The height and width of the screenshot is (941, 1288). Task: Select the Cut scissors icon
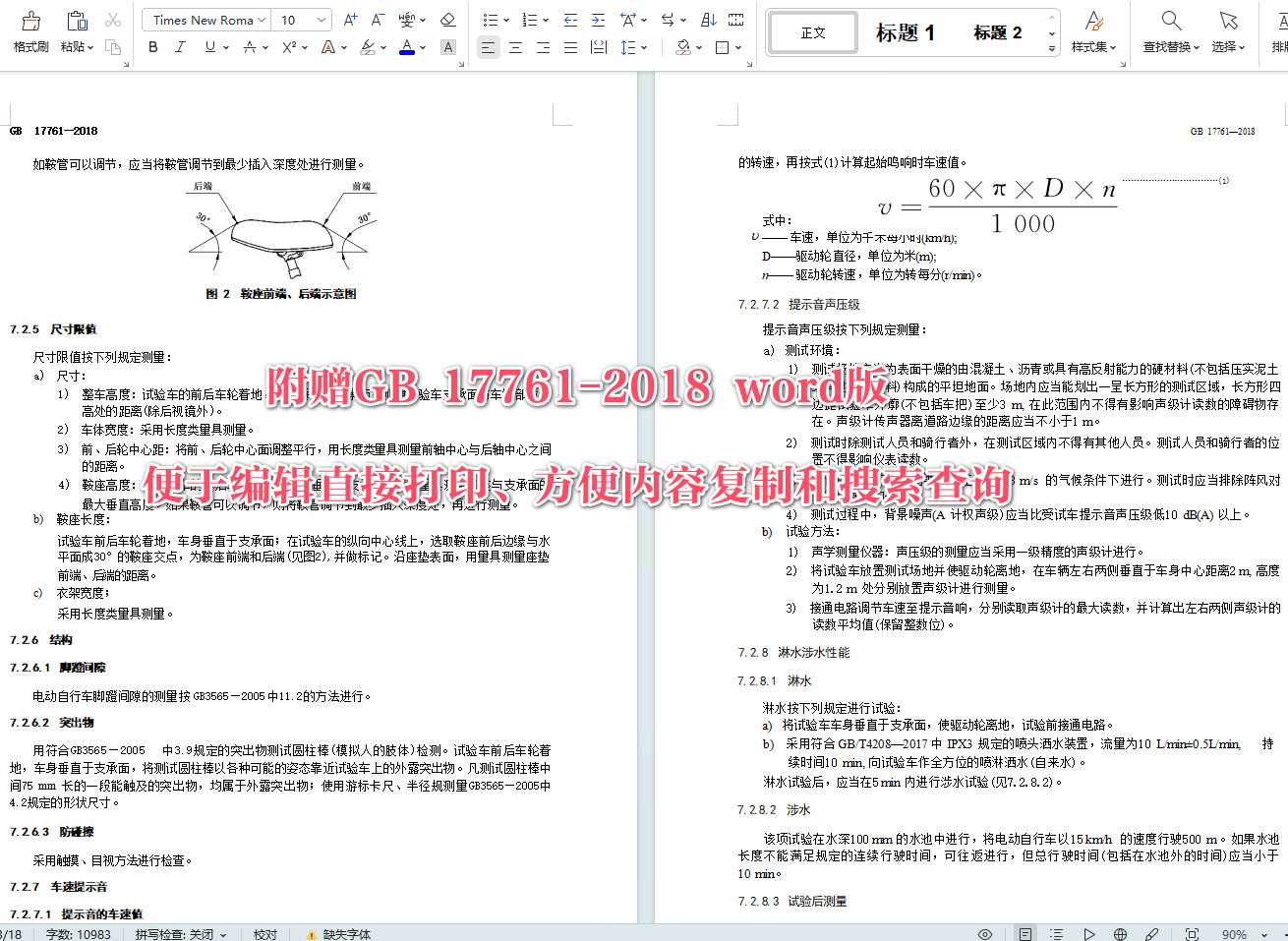click(113, 19)
